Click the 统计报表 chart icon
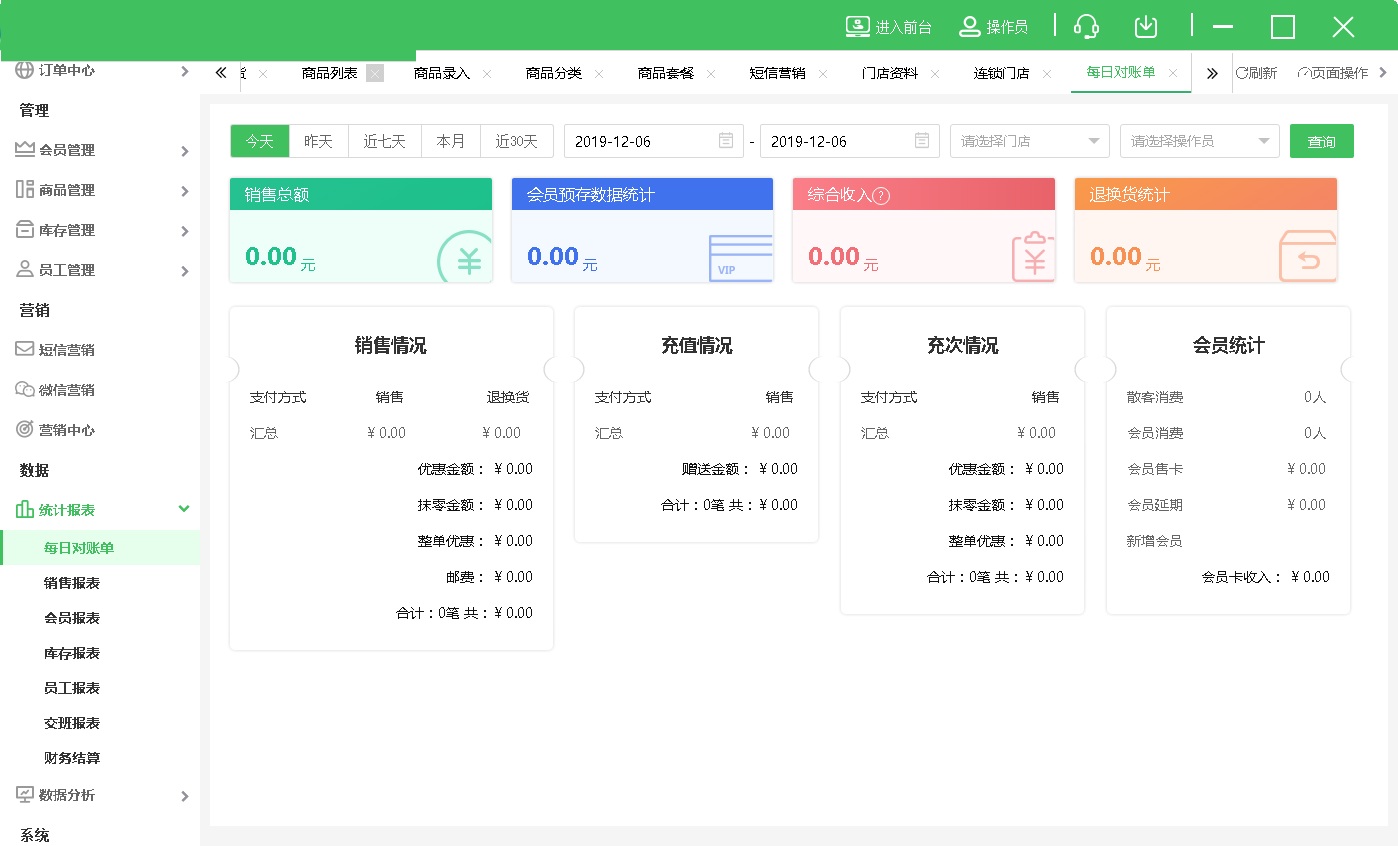The image size is (1398, 846). click(25, 510)
